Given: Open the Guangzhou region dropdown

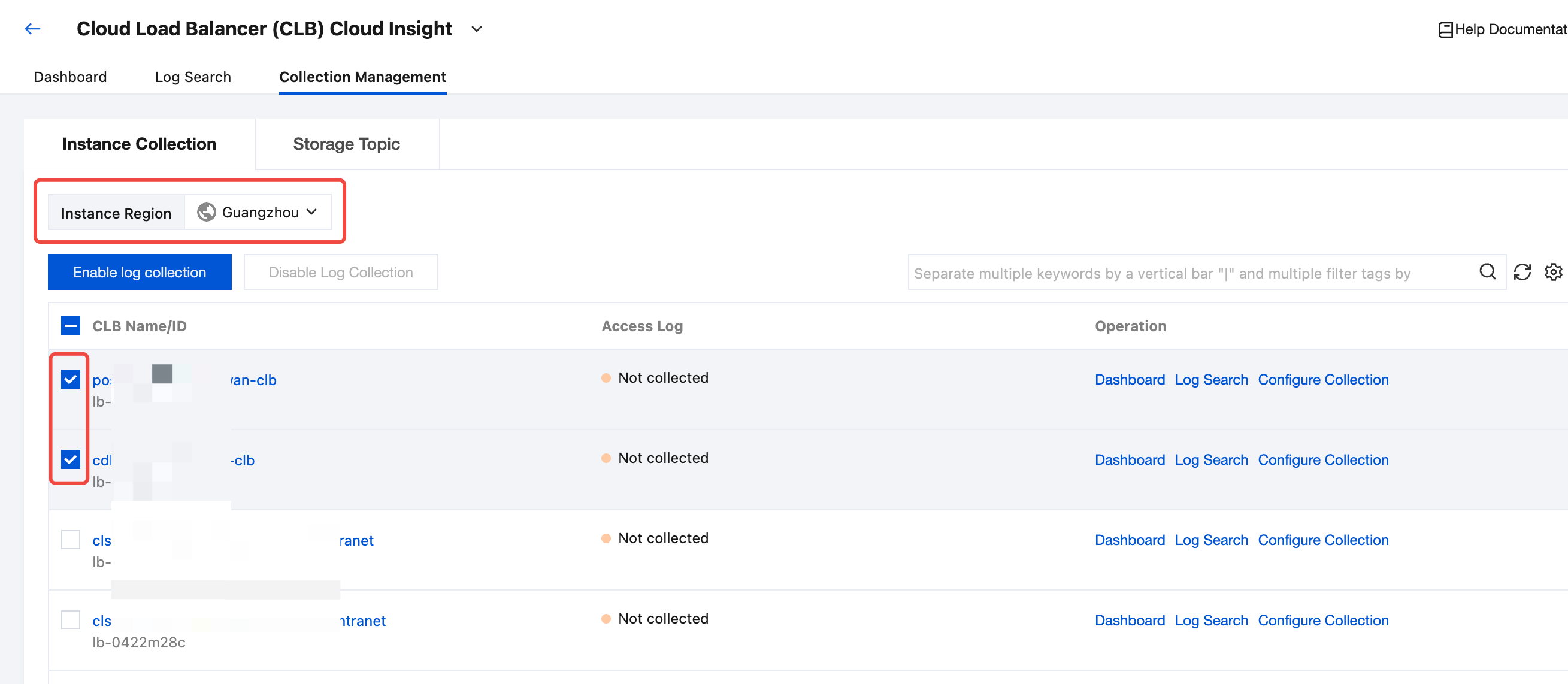Looking at the screenshot, I should point(259,212).
